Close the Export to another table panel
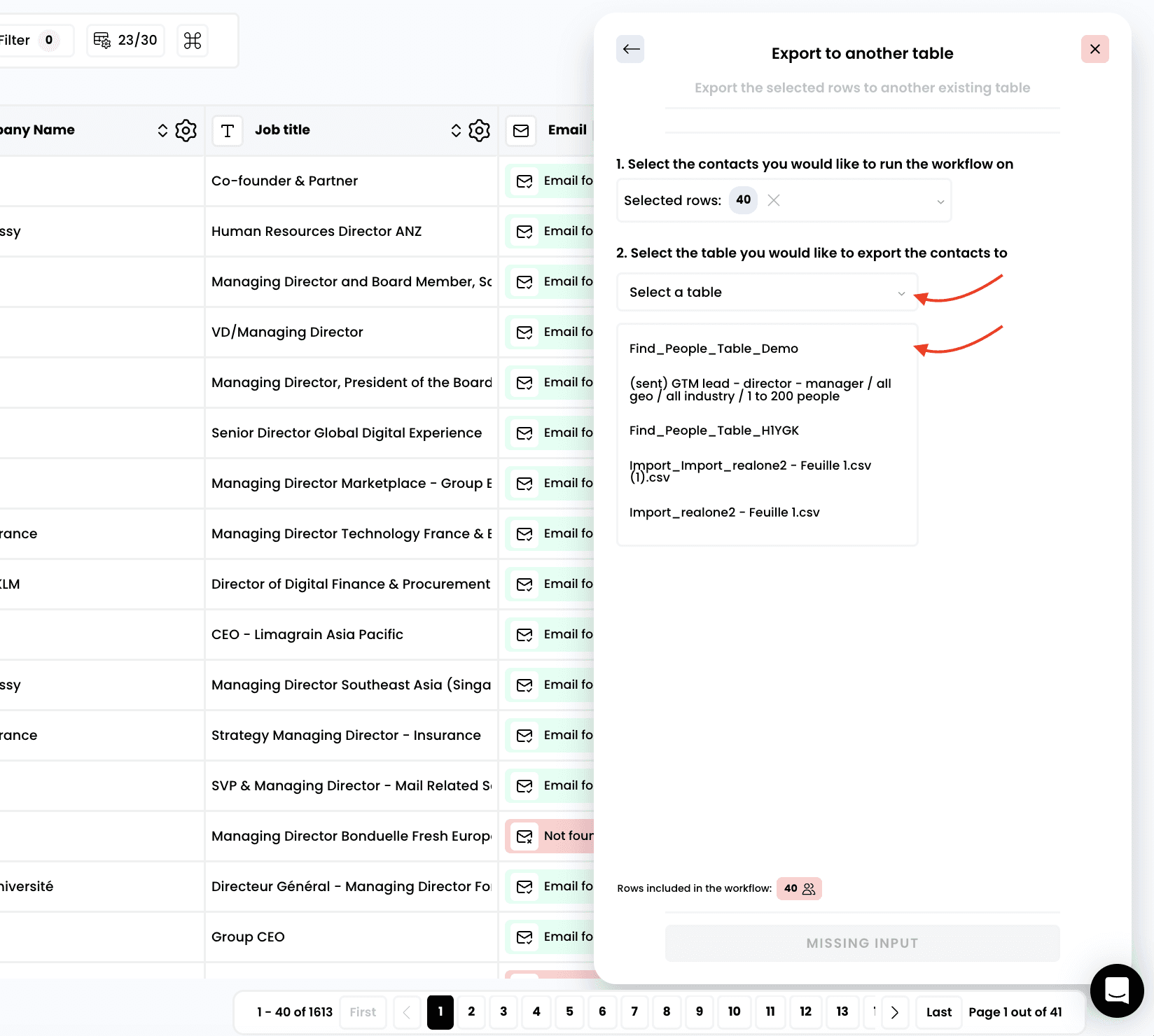 coord(1095,49)
